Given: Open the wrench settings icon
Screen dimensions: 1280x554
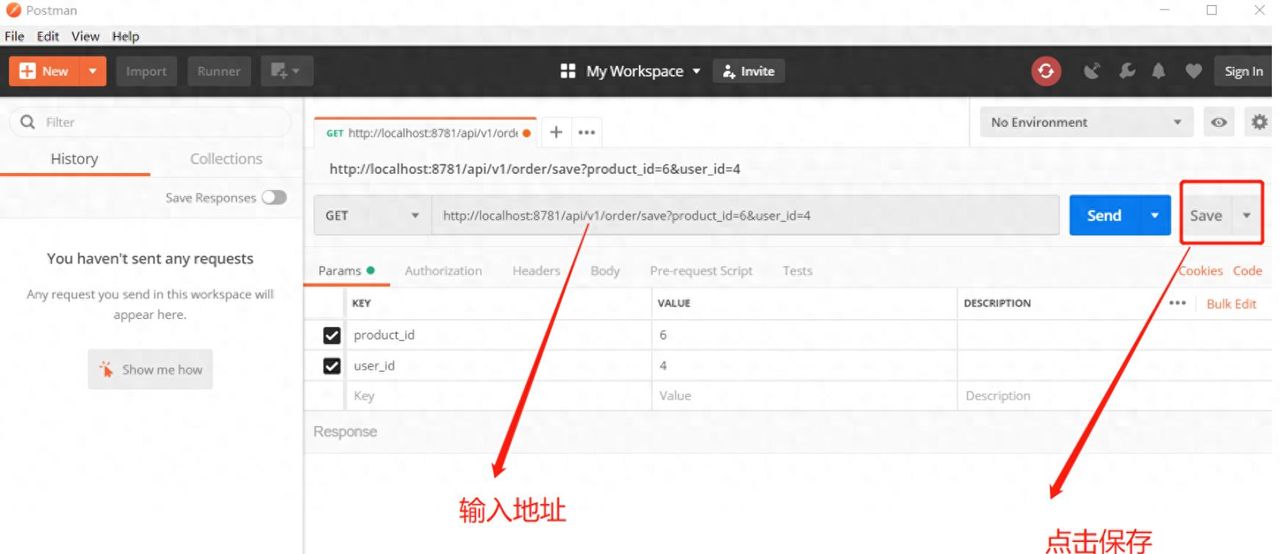Looking at the screenshot, I should [1127, 71].
